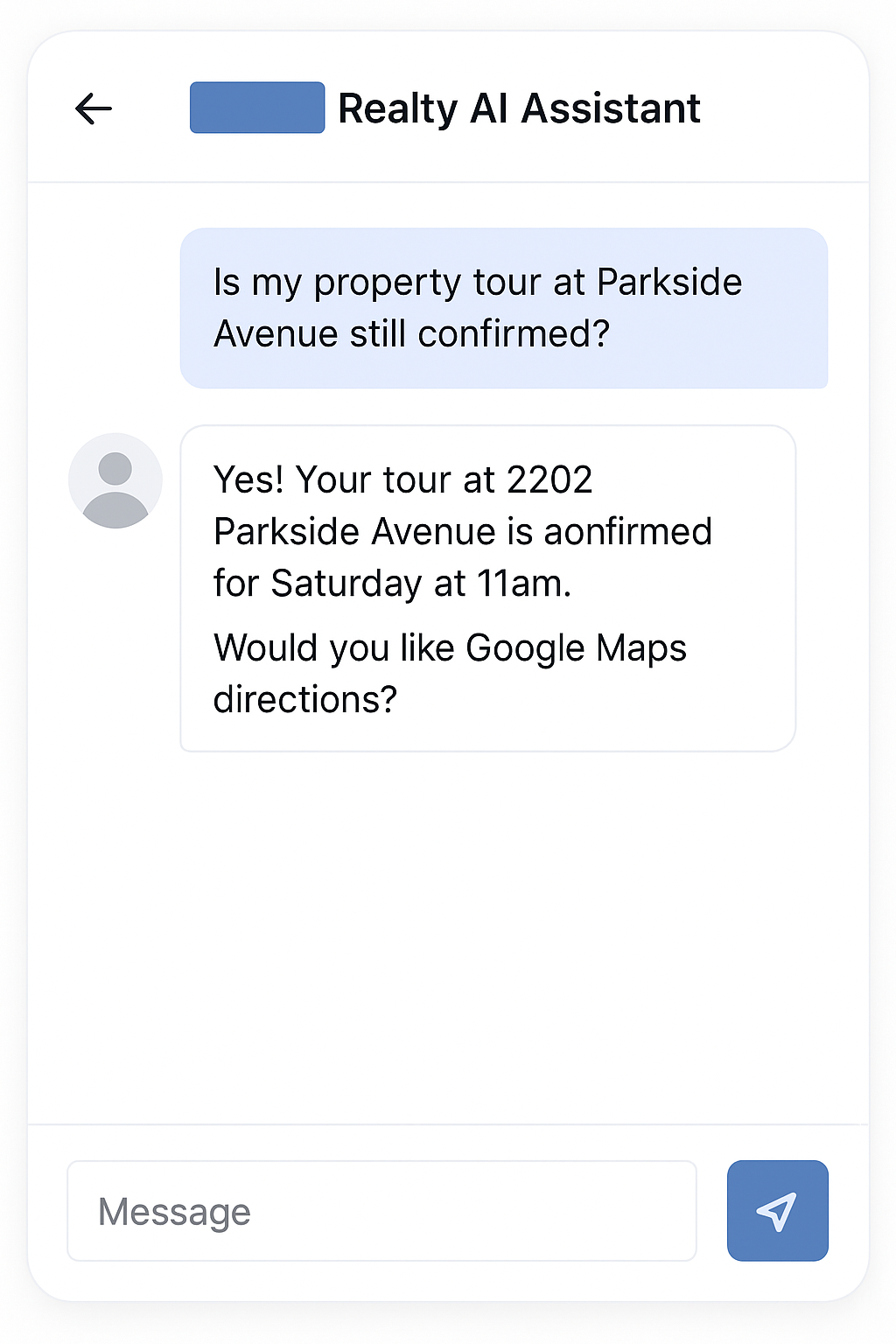Click the assistant's gray avatar icon
This screenshot has width=896, height=1344.
[115, 480]
